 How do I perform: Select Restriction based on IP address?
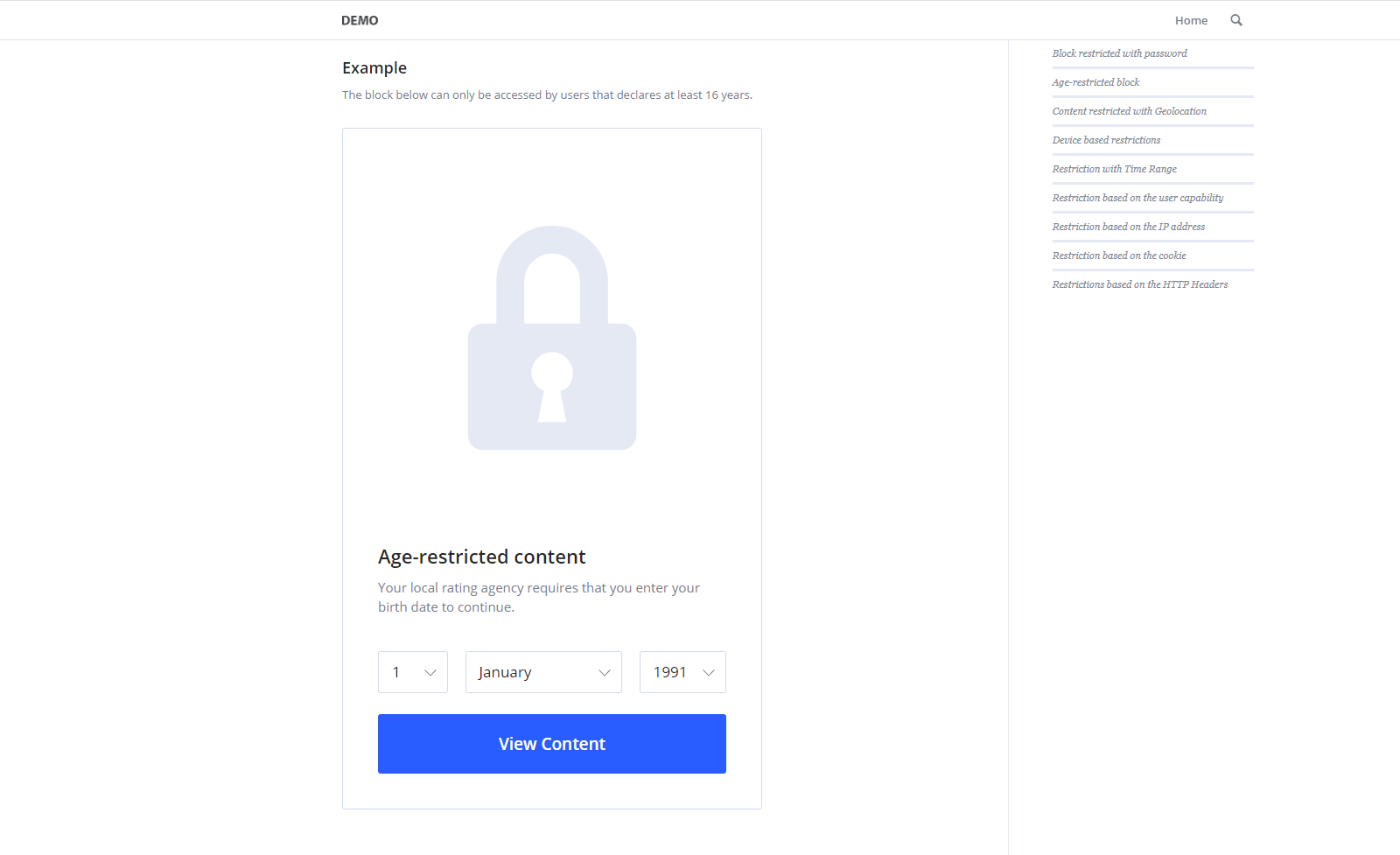click(x=1128, y=227)
